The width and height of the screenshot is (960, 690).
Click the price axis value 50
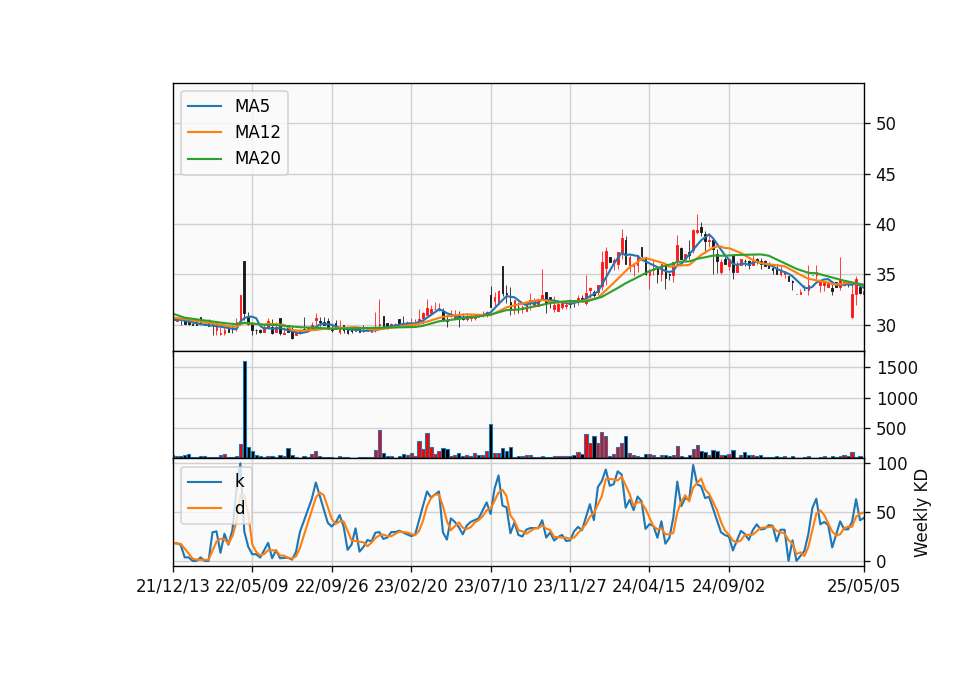885,124
